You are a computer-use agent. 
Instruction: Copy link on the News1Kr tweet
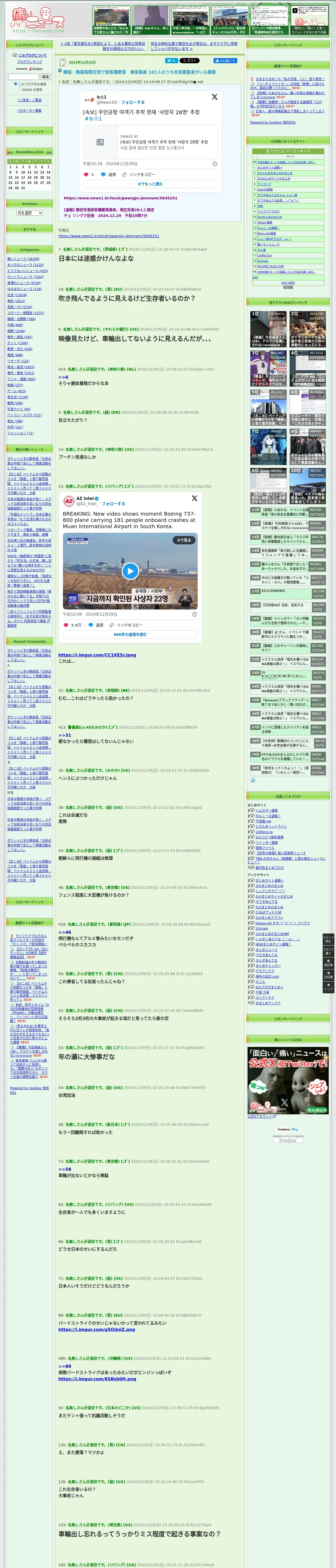coord(138,174)
